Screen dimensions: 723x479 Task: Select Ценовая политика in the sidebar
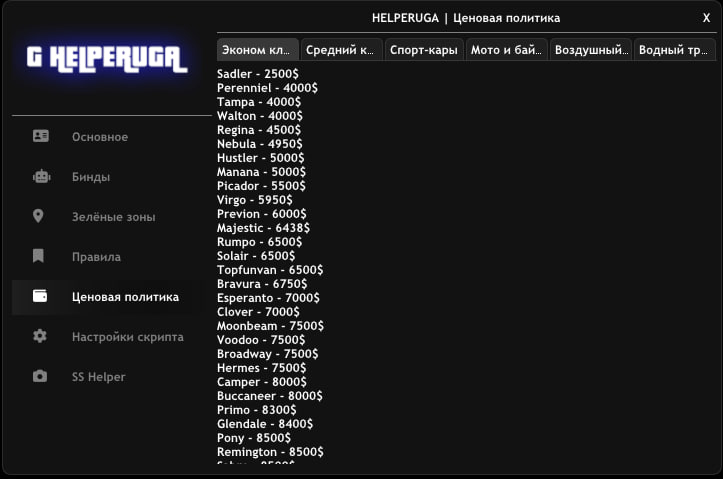[x=107, y=297]
